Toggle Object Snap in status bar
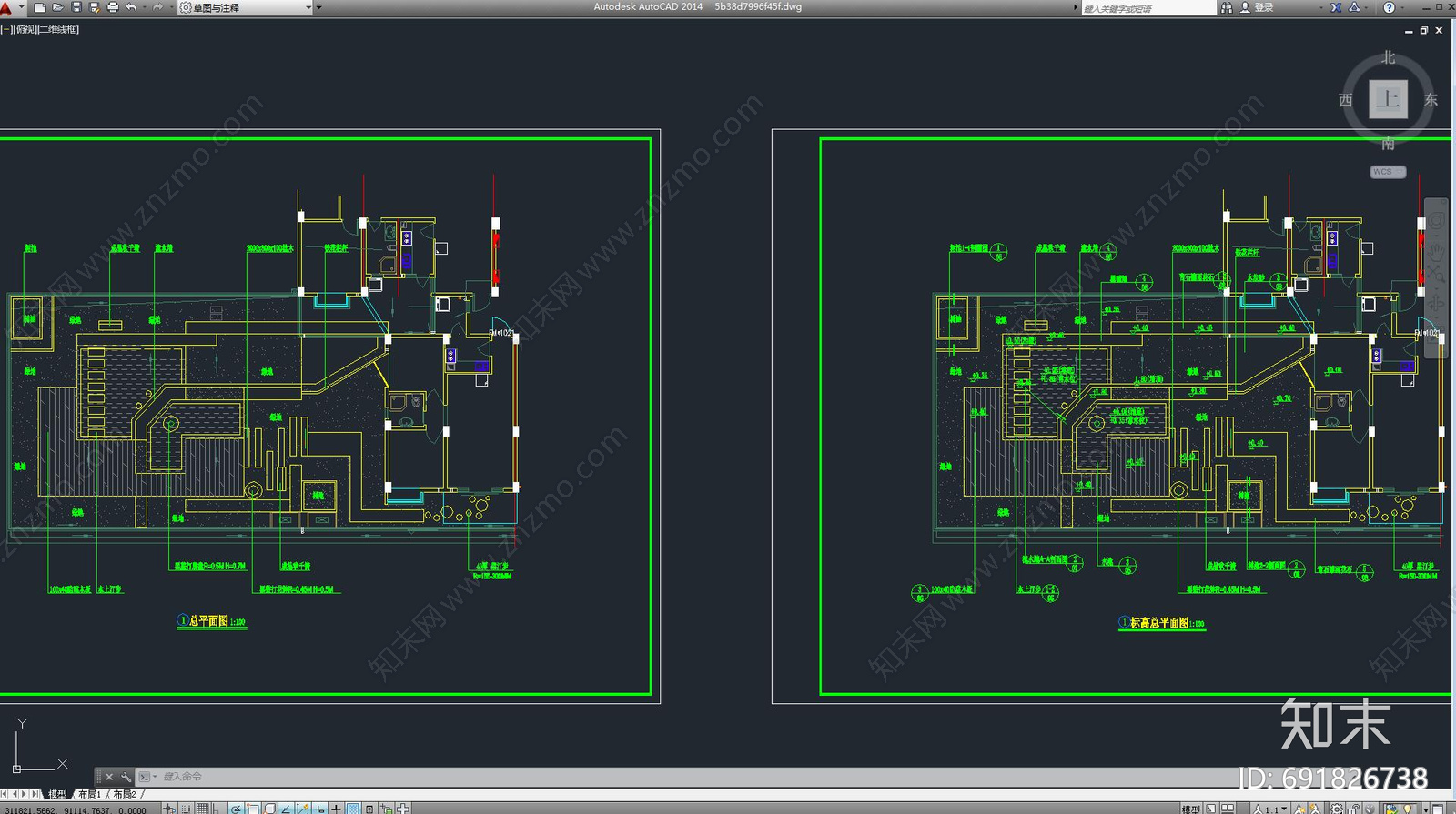This screenshot has width=1456, height=814. pyautogui.click(x=252, y=809)
